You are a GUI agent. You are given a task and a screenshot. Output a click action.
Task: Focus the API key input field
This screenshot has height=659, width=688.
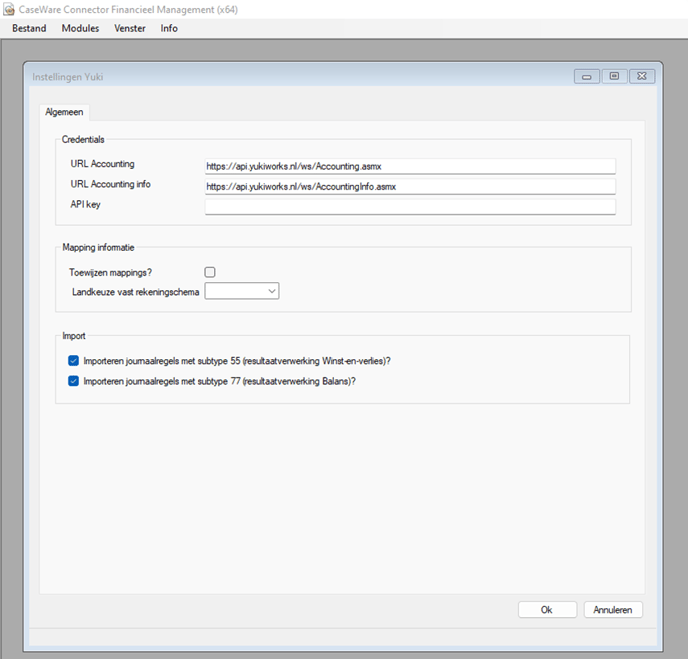410,207
